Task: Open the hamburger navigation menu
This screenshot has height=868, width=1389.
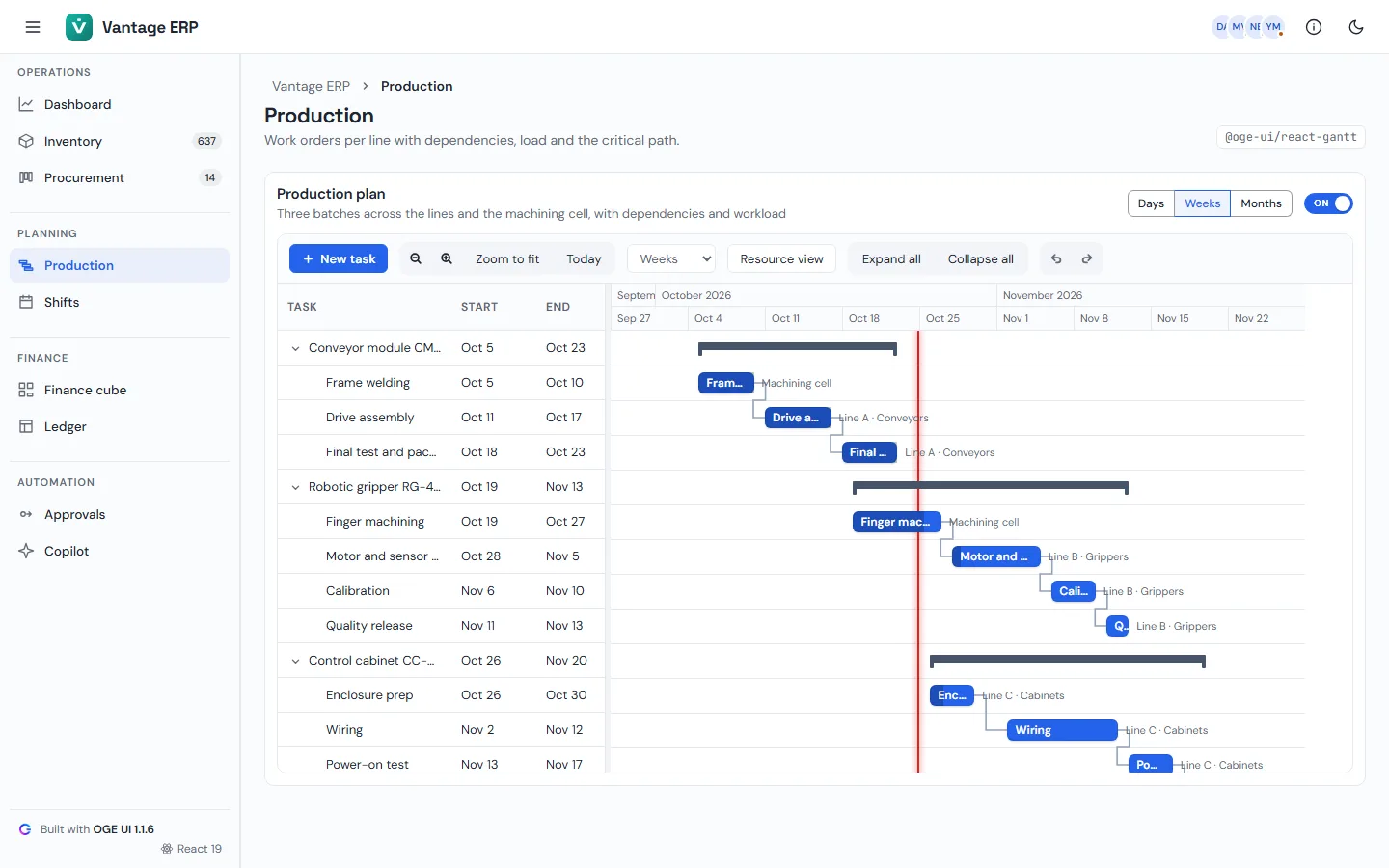Action: (33, 27)
